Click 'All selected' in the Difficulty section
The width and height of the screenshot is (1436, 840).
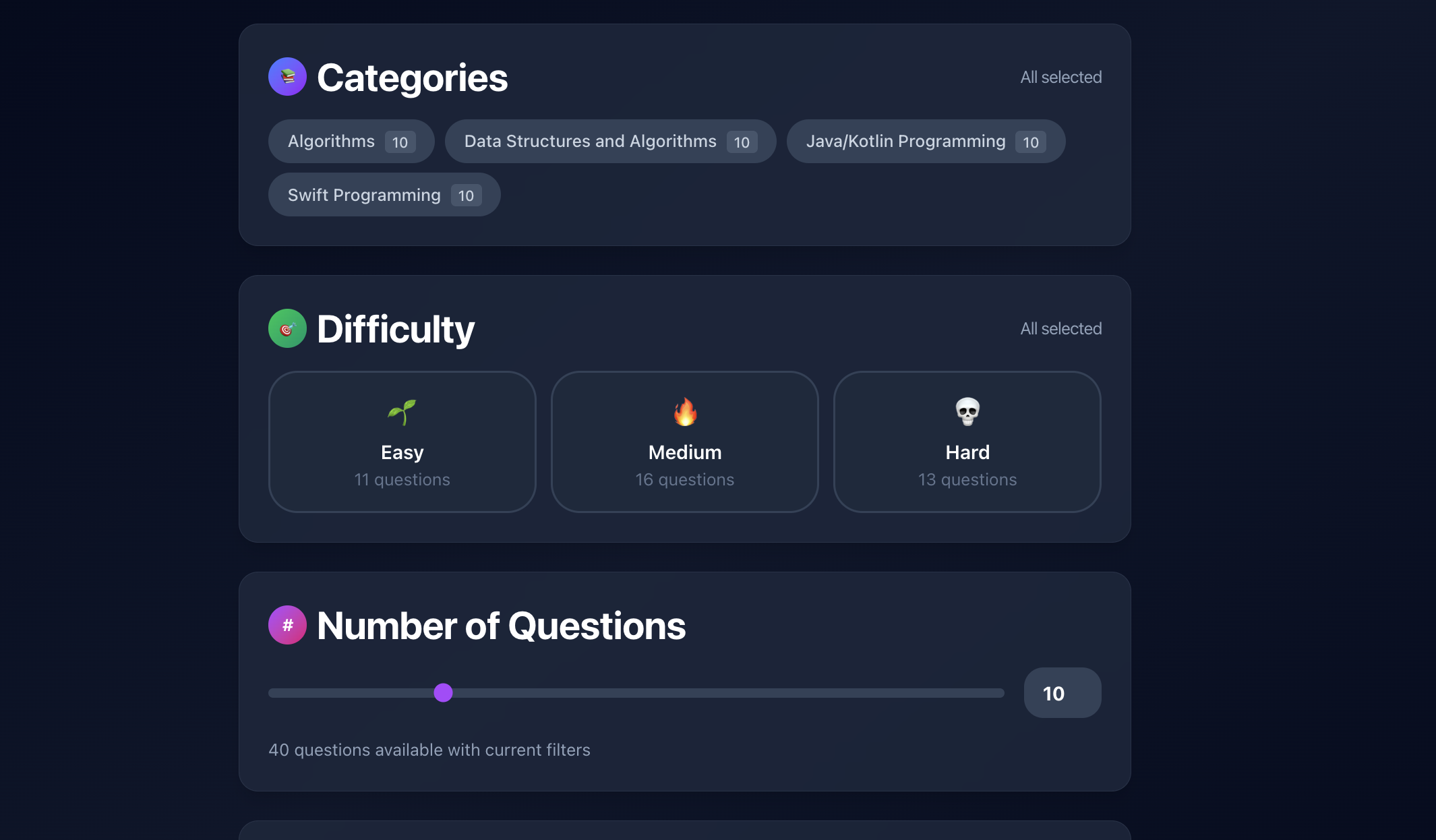click(1060, 328)
